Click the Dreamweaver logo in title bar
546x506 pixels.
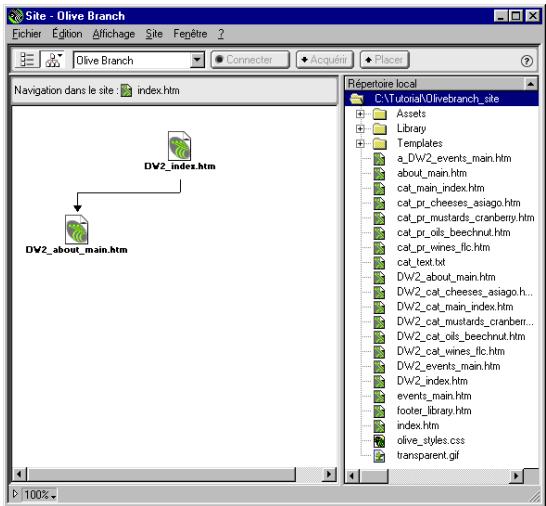pos(16,16)
